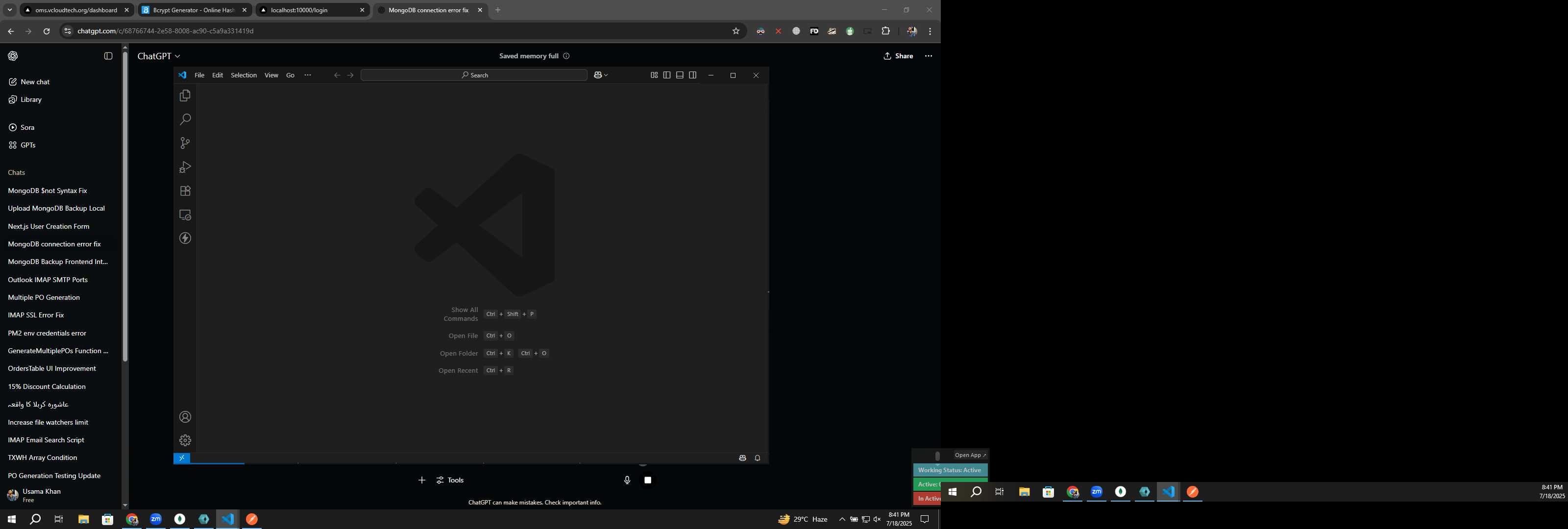Open the Run and Debug view
1568x529 pixels.
coord(185,167)
